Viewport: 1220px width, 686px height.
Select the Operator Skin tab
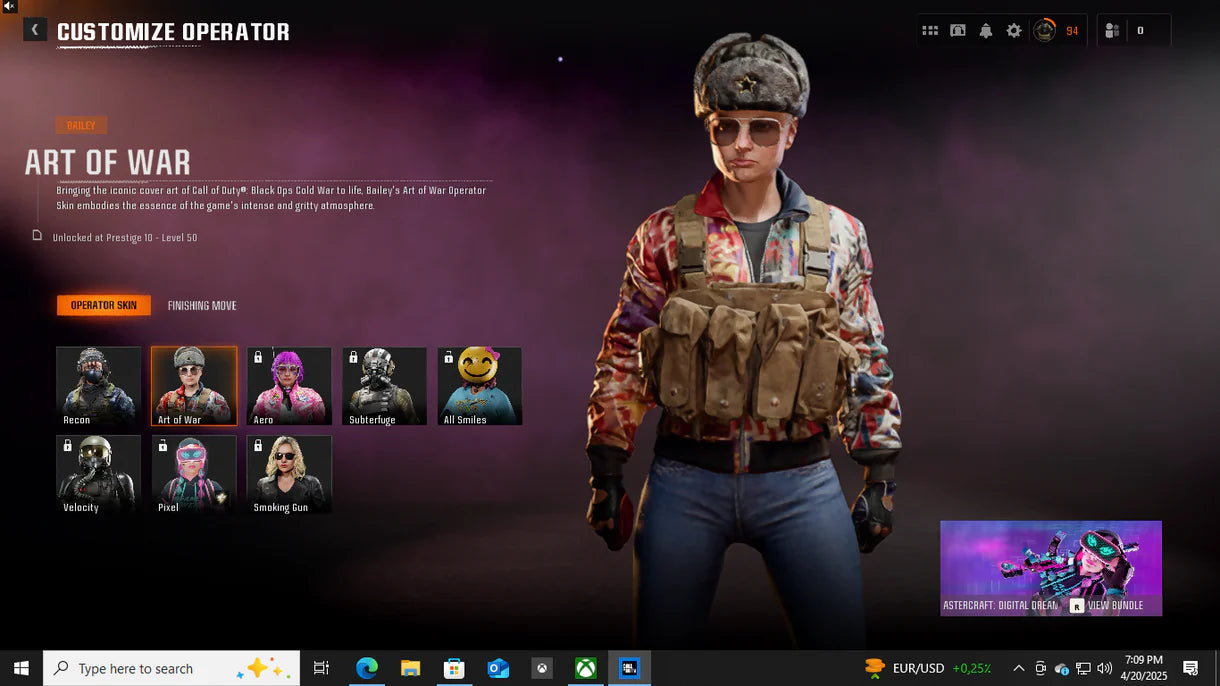click(x=104, y=306)
